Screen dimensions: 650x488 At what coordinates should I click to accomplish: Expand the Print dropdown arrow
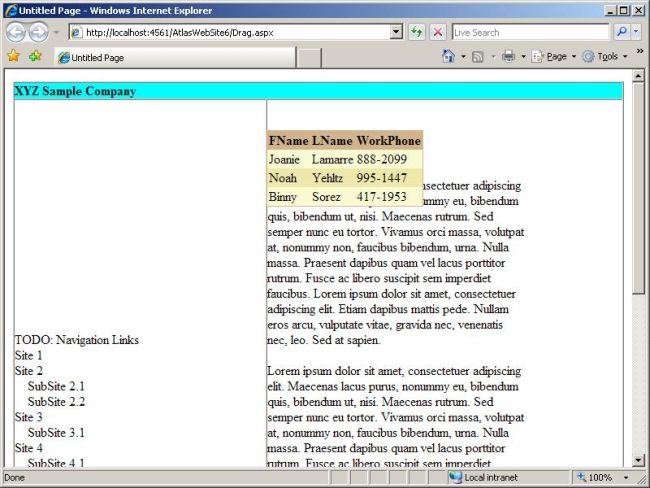(x=523, y=56)
